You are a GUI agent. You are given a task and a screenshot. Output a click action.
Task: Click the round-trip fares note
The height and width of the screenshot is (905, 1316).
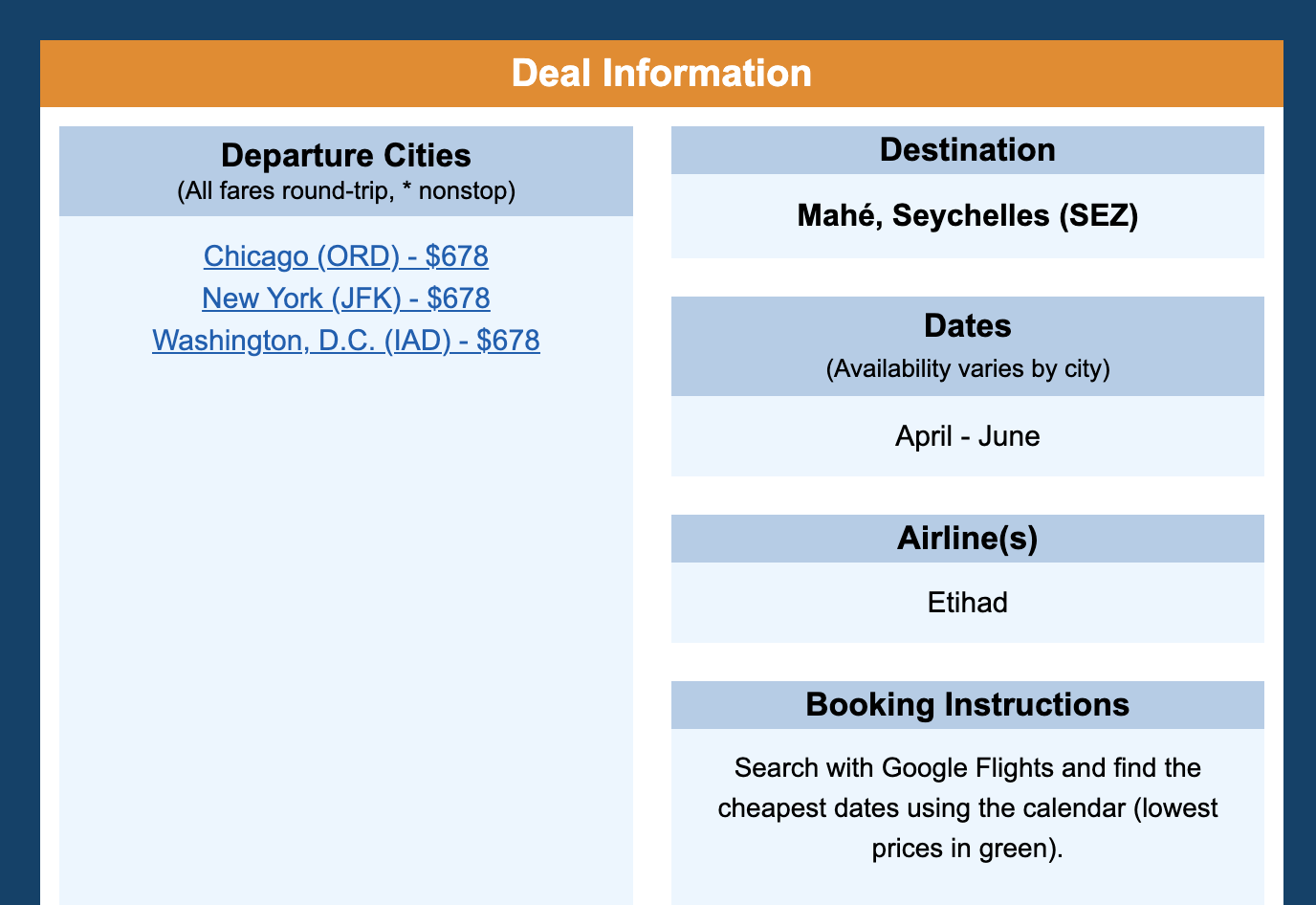345,190
